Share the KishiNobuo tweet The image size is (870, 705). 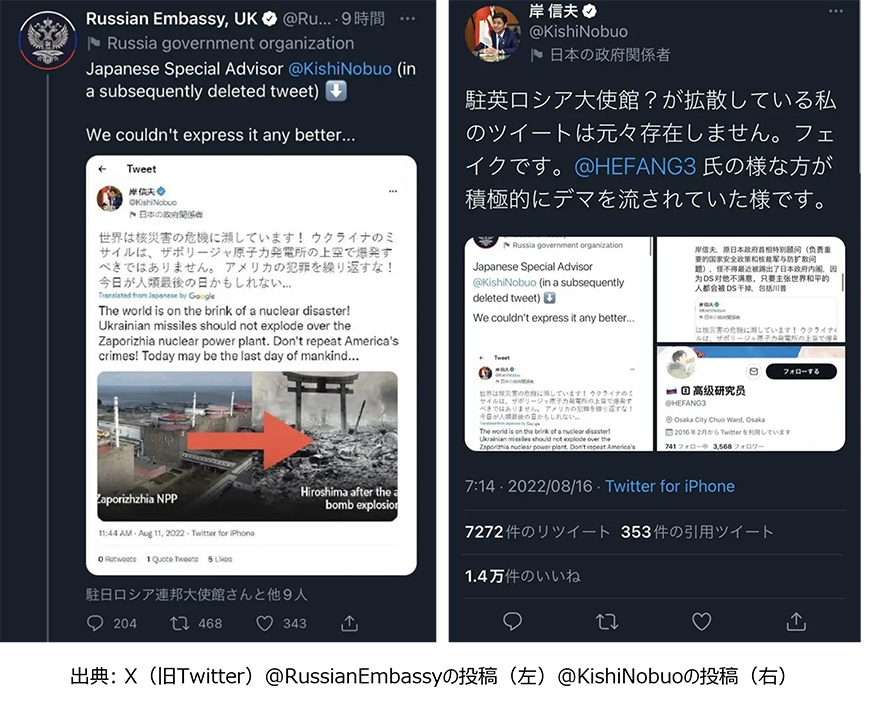(796, 621)
